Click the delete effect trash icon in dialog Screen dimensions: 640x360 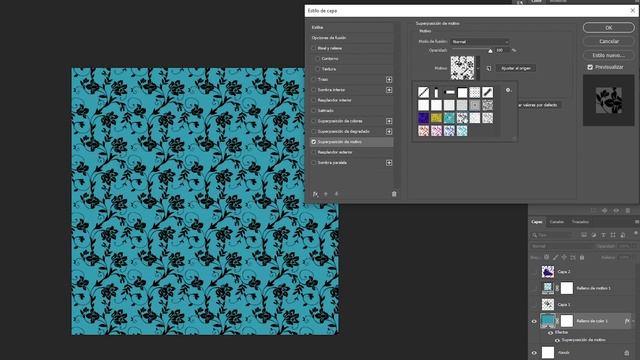point(394,194)
